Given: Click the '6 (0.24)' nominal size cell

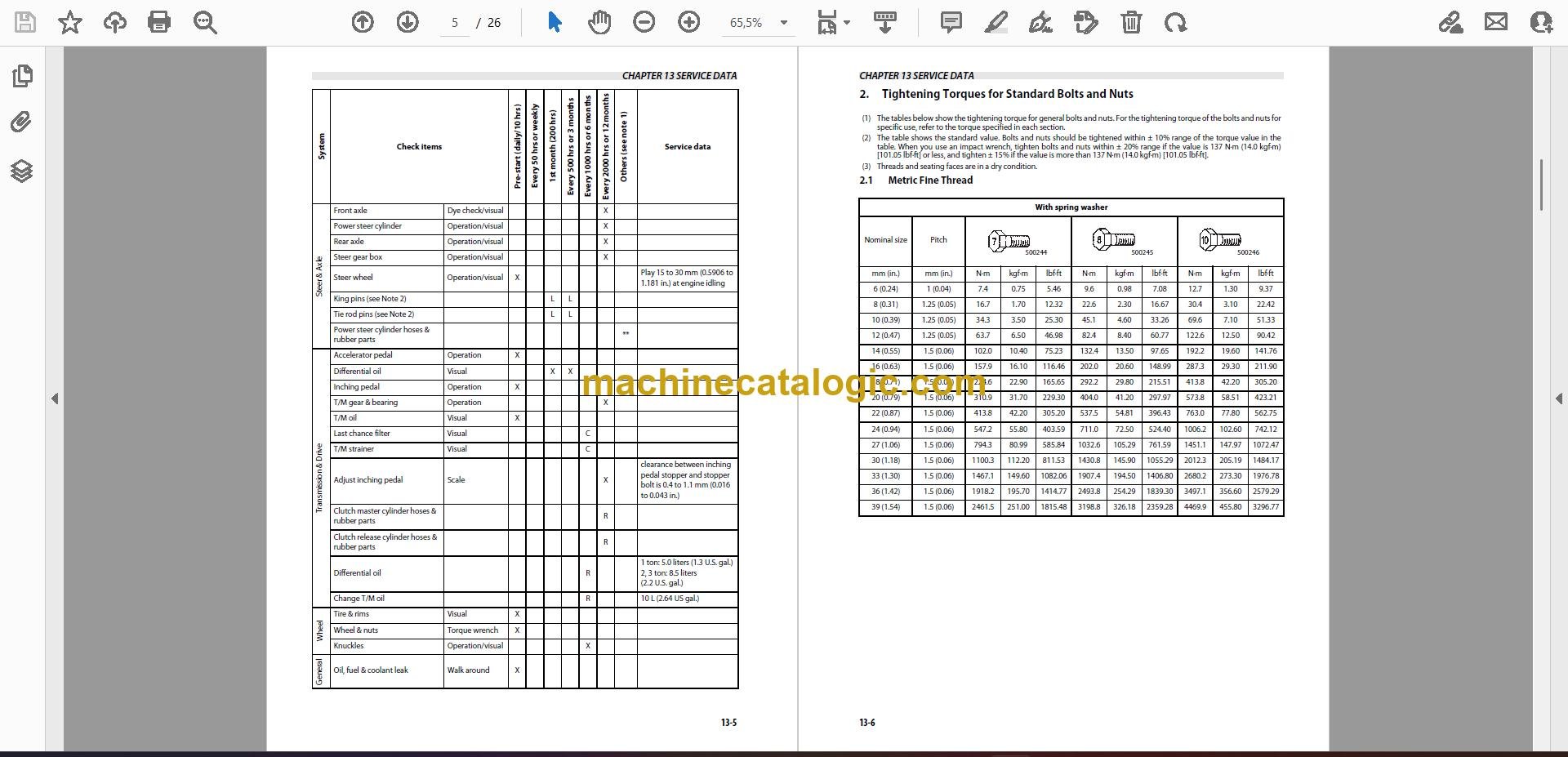Looking at the screenshot, I should point(885,289).
